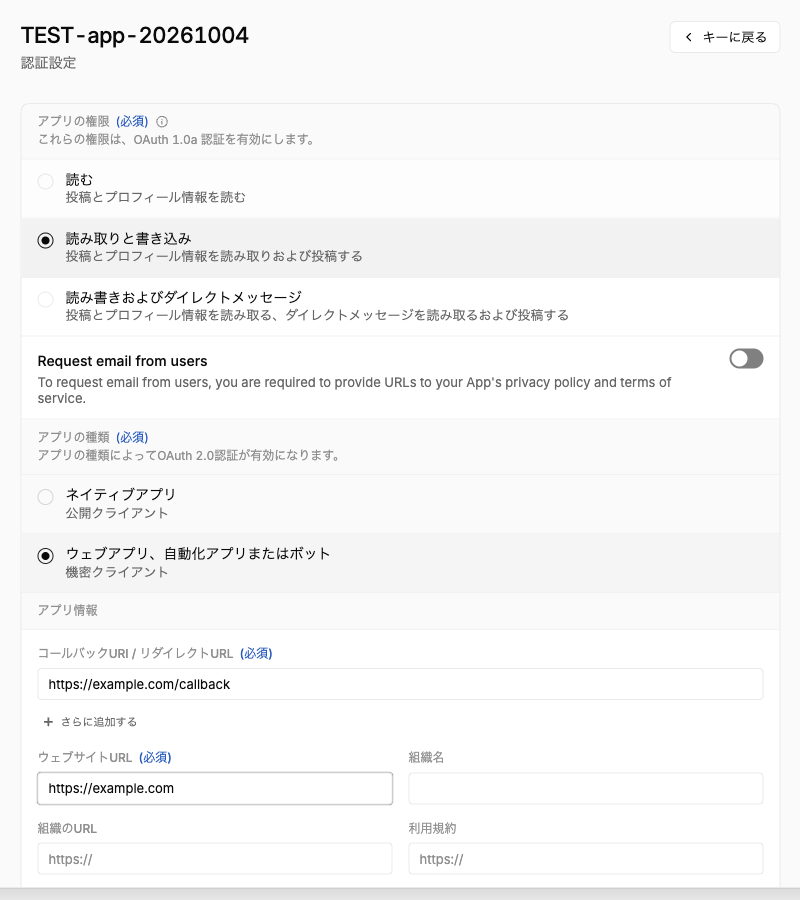Select ネイティブアプリ radio button

[45, 496]
